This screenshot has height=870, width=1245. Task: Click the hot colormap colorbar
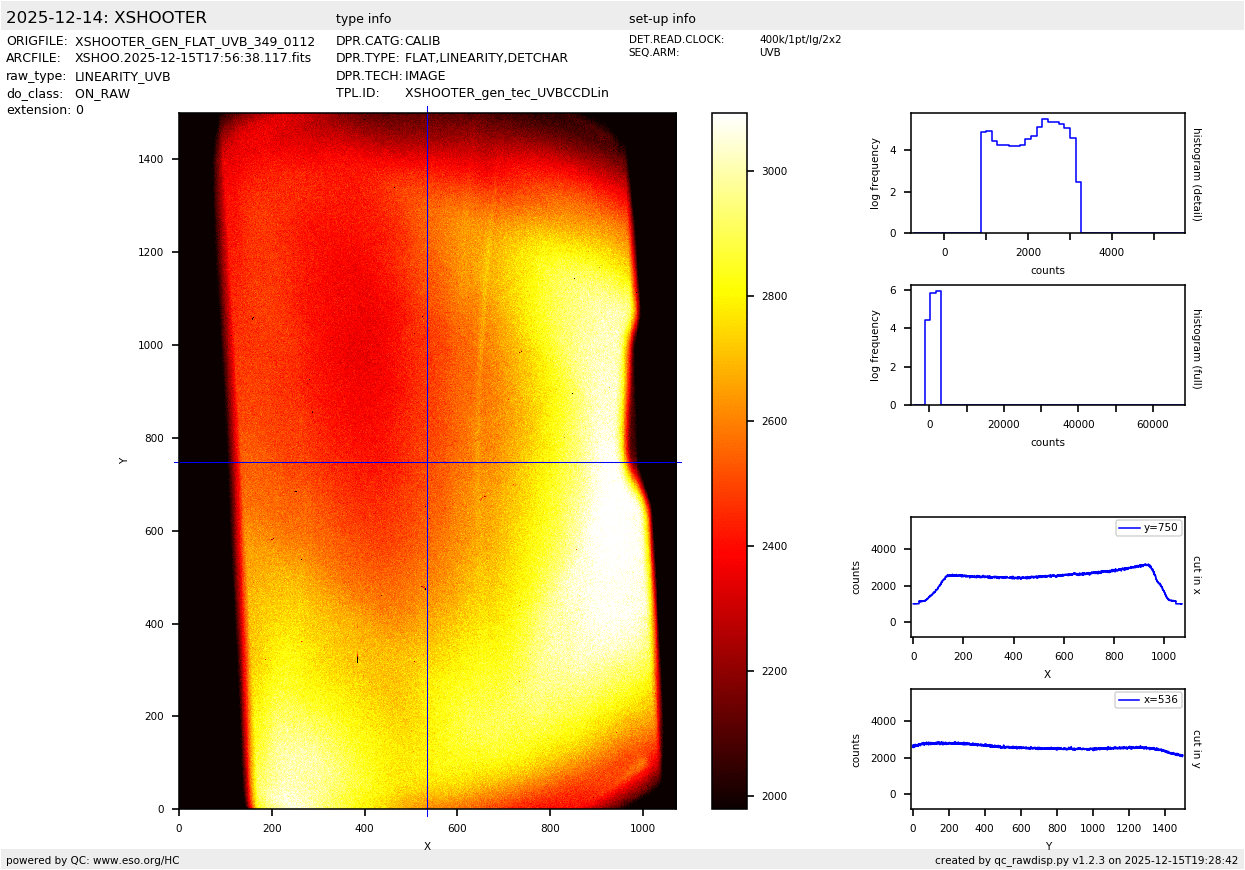[x=729, y=460]
